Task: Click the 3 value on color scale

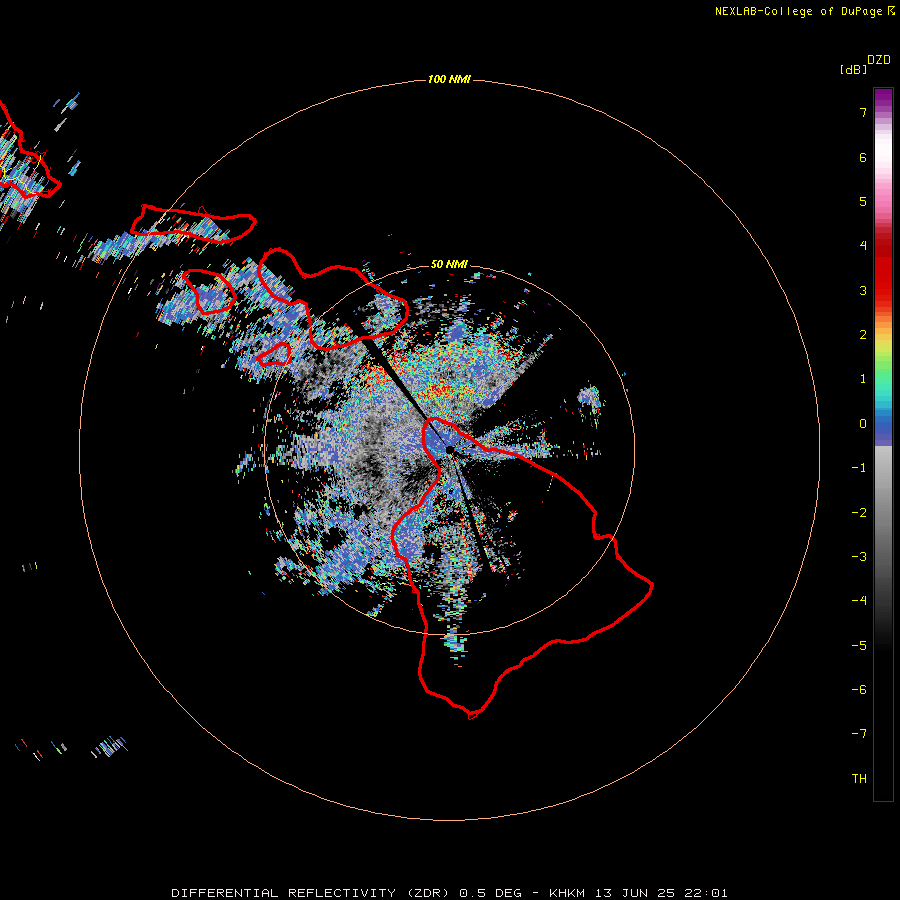Action: coord(863,290)
